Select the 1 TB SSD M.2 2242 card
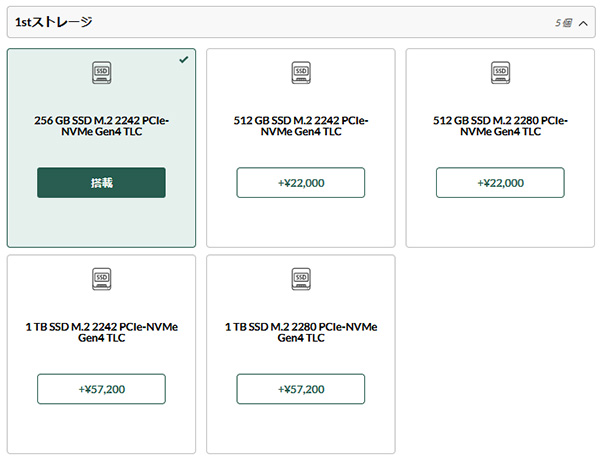 click(101, 354)
